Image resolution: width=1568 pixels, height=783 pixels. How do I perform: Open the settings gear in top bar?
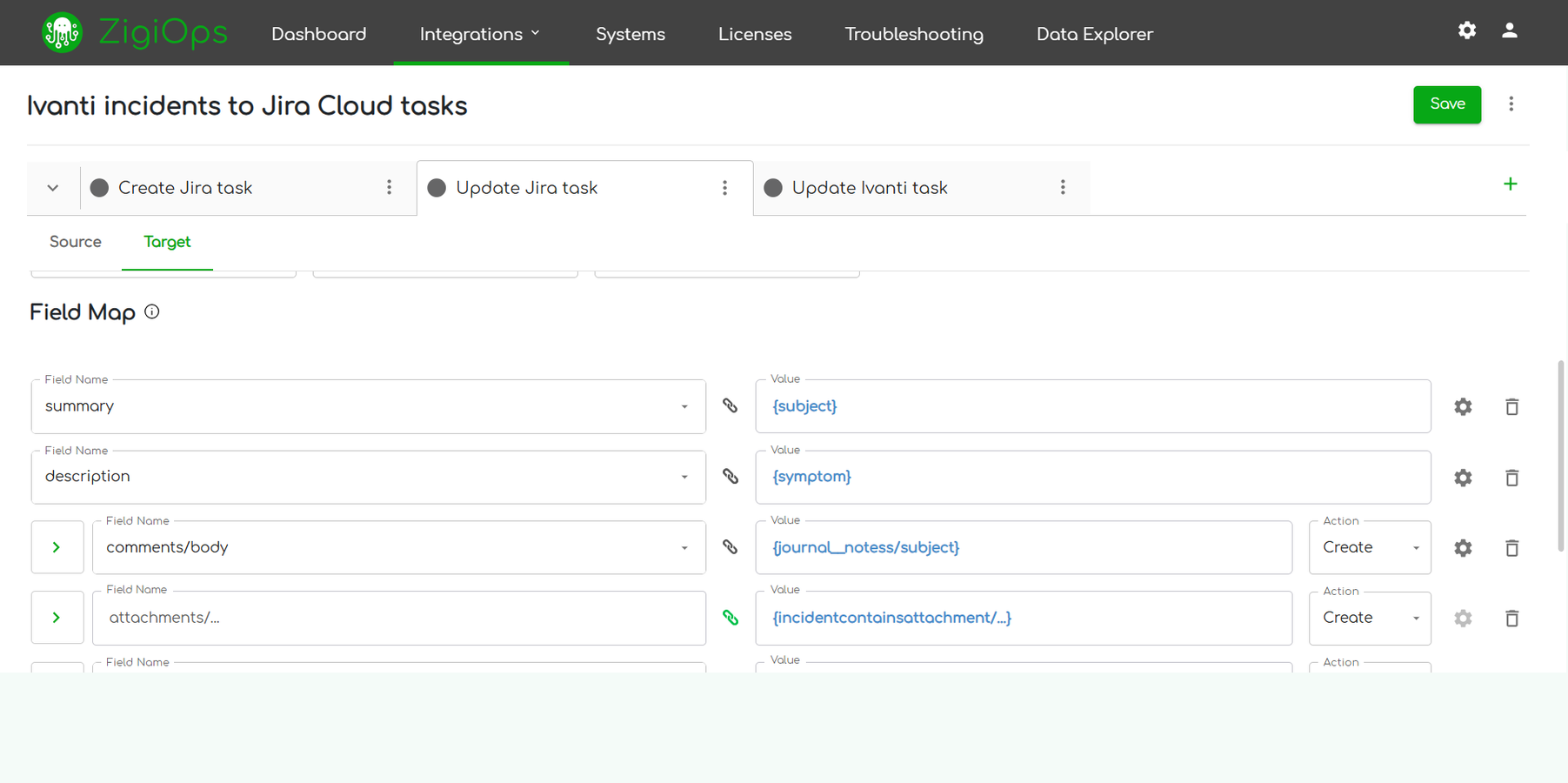(x=1467, y=30)
